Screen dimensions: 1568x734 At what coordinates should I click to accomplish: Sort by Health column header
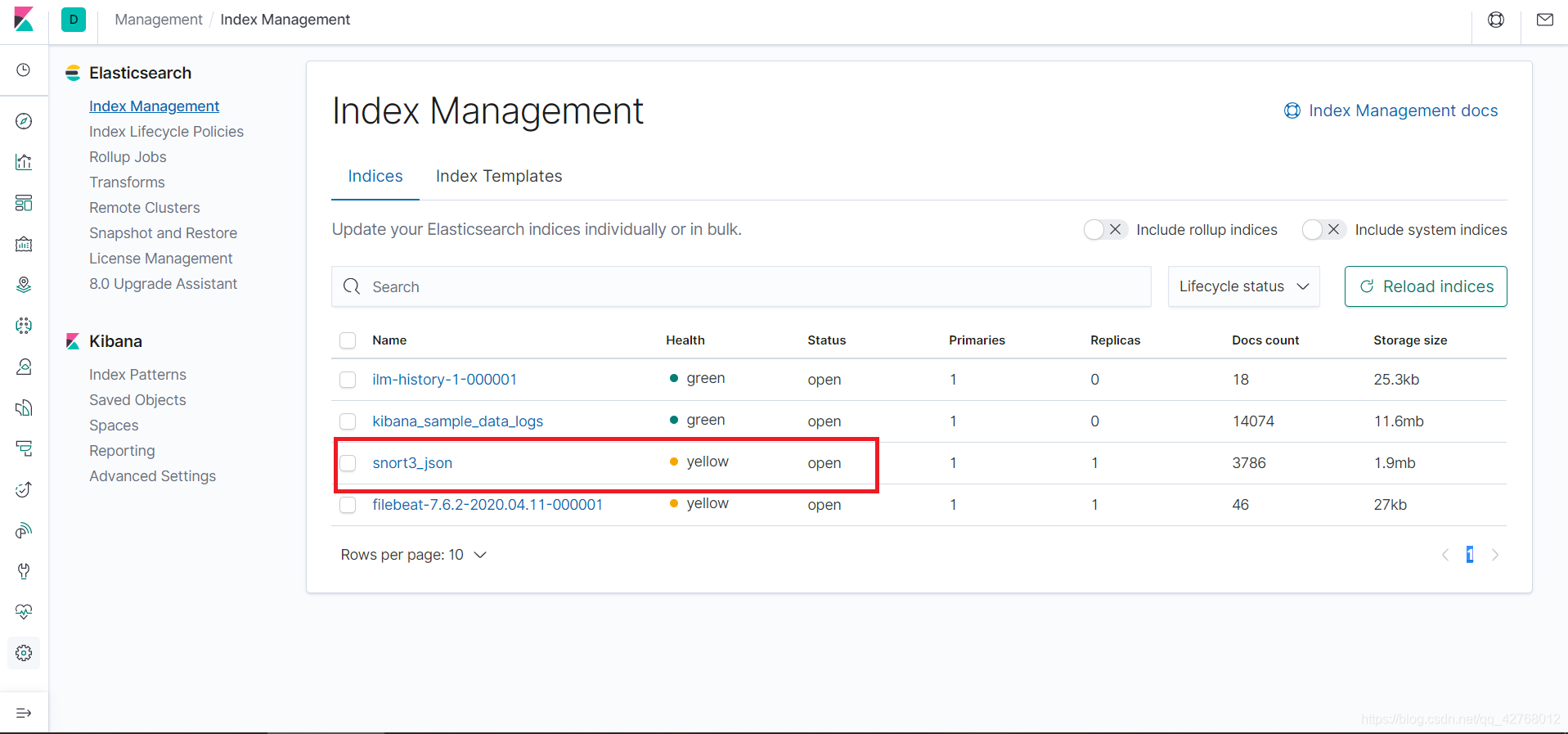coord(685,340)
